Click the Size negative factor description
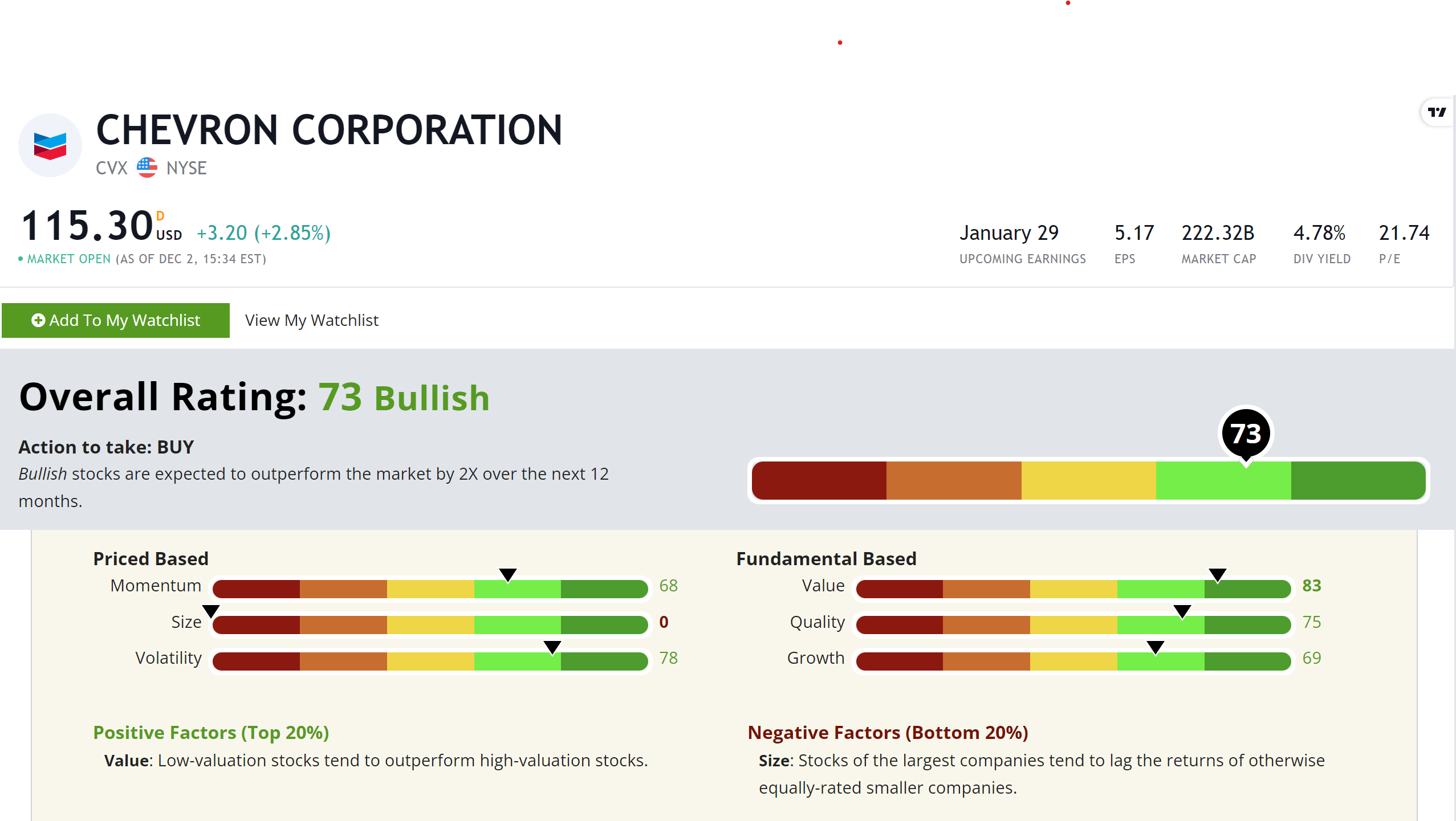Screen dimensions: 1456x821 pos(1042,774)
